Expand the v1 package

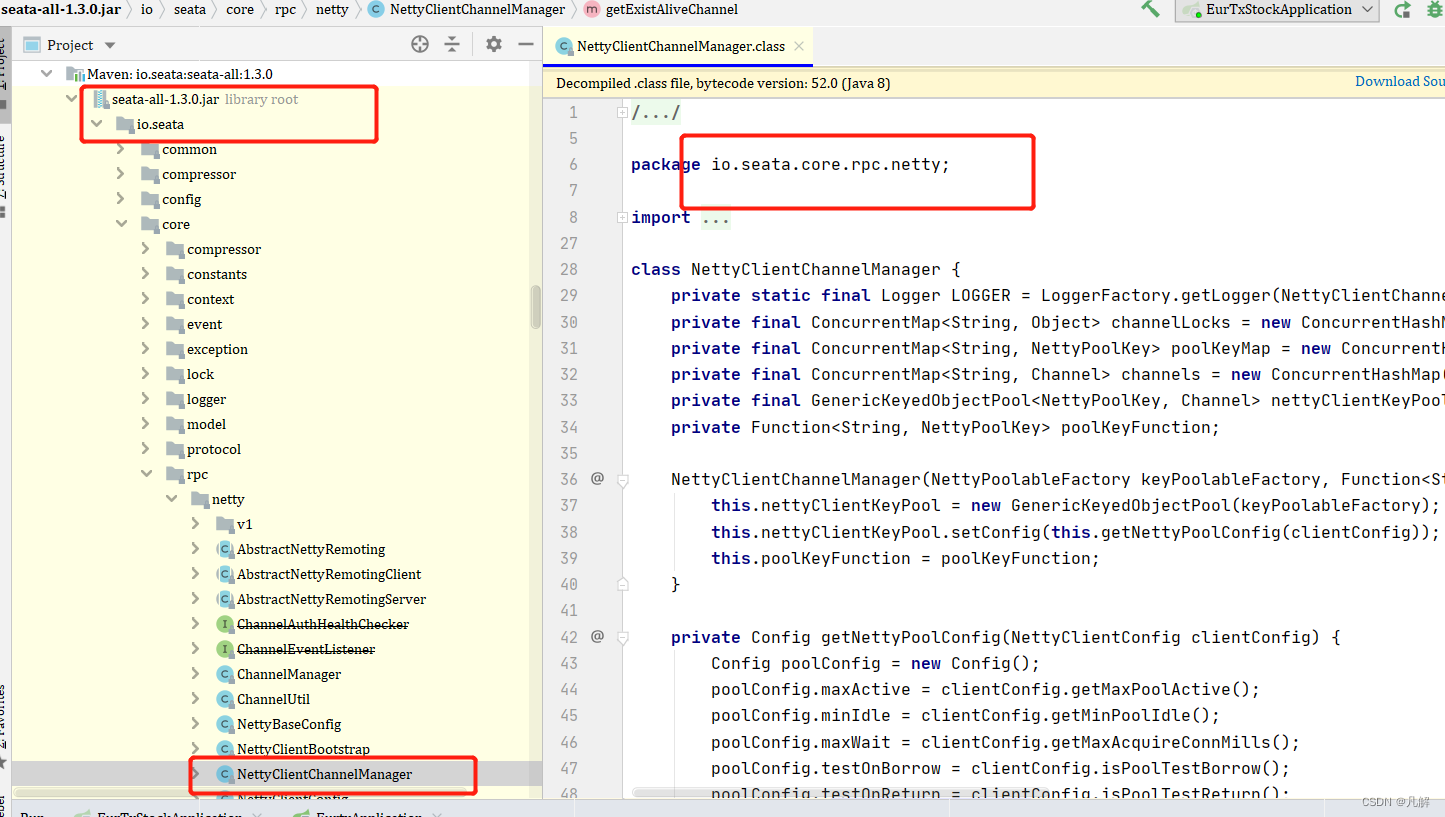click(196, 524)
